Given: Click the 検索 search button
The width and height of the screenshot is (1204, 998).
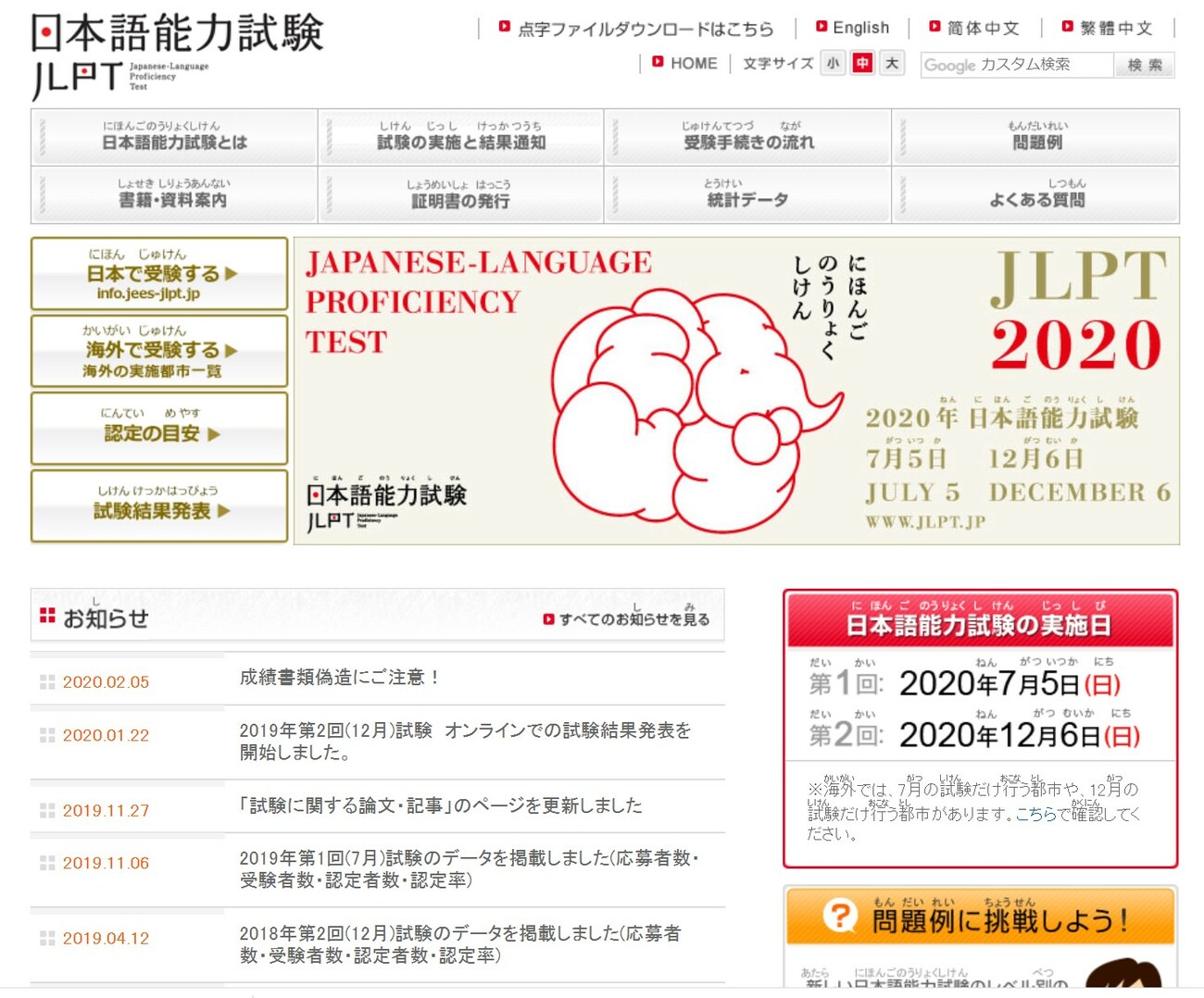Looking at the screenshot, I should pos(1144,65).
